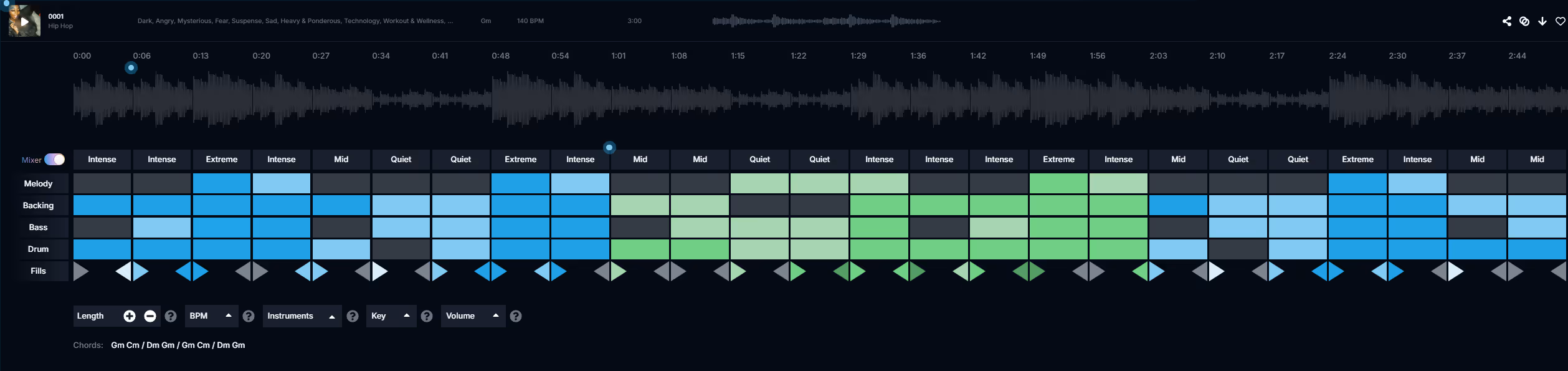Click the Fills end triangle of the 1:36 section
The image size is (1568, 371).
[961, 271]
